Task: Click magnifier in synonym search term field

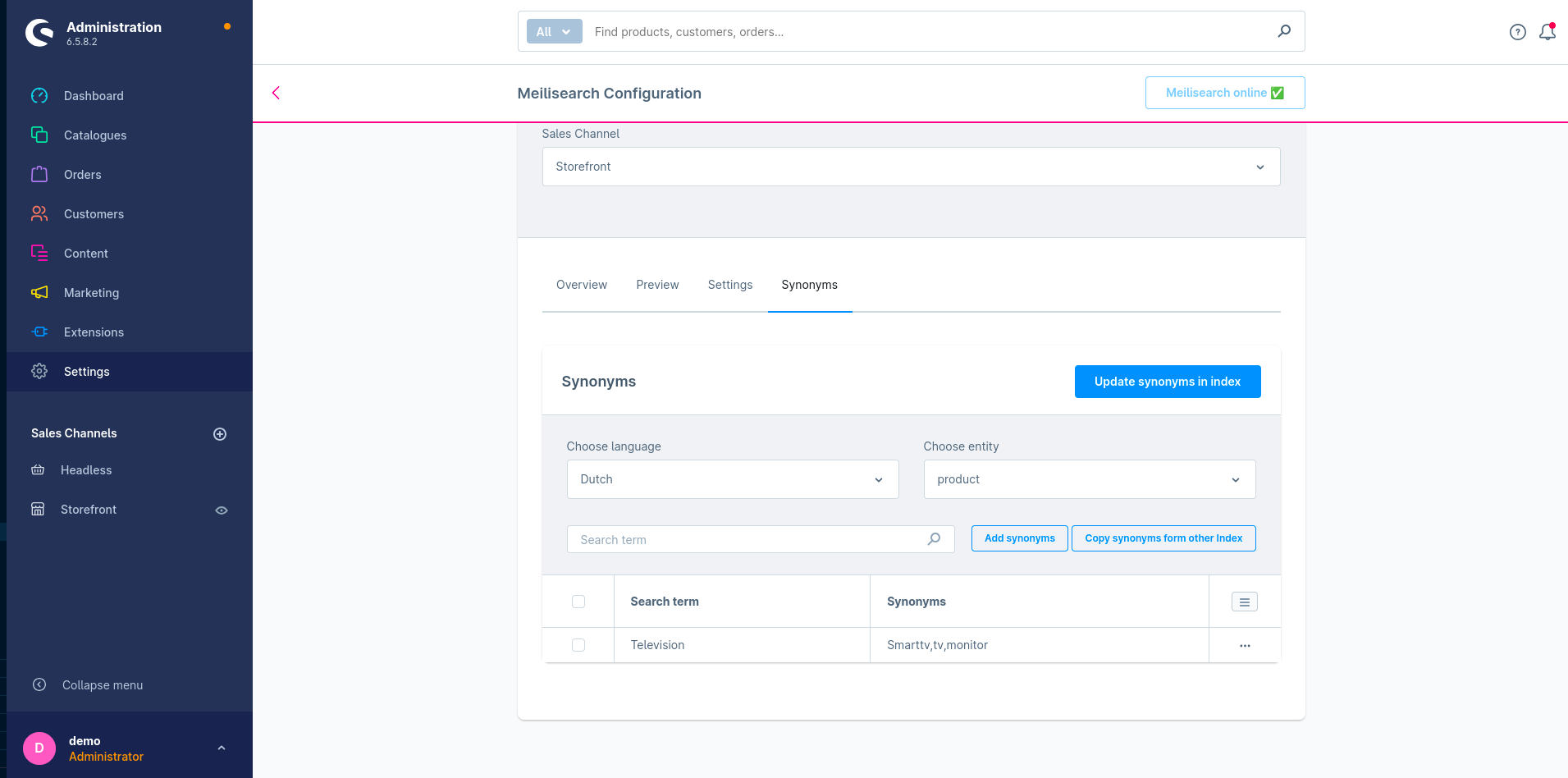Action: coord(934,539)
